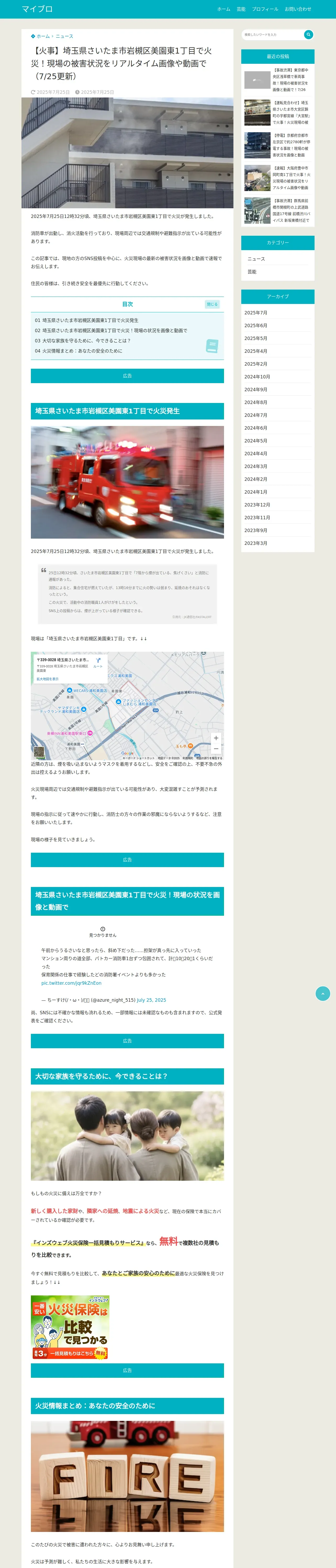Viewport: 336px width, 1568px height.
Task: Open recent post about 大宮駅 fire
Action: (291, 113)
